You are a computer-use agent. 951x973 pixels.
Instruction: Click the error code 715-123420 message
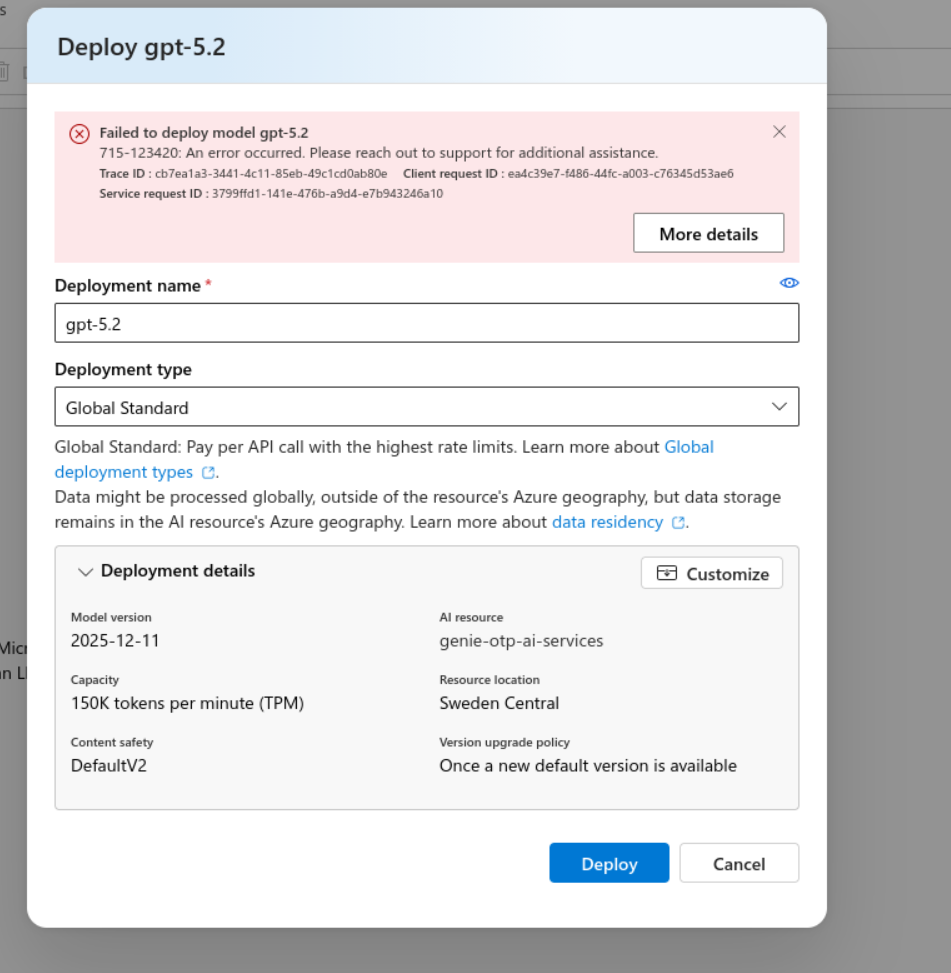378,153
